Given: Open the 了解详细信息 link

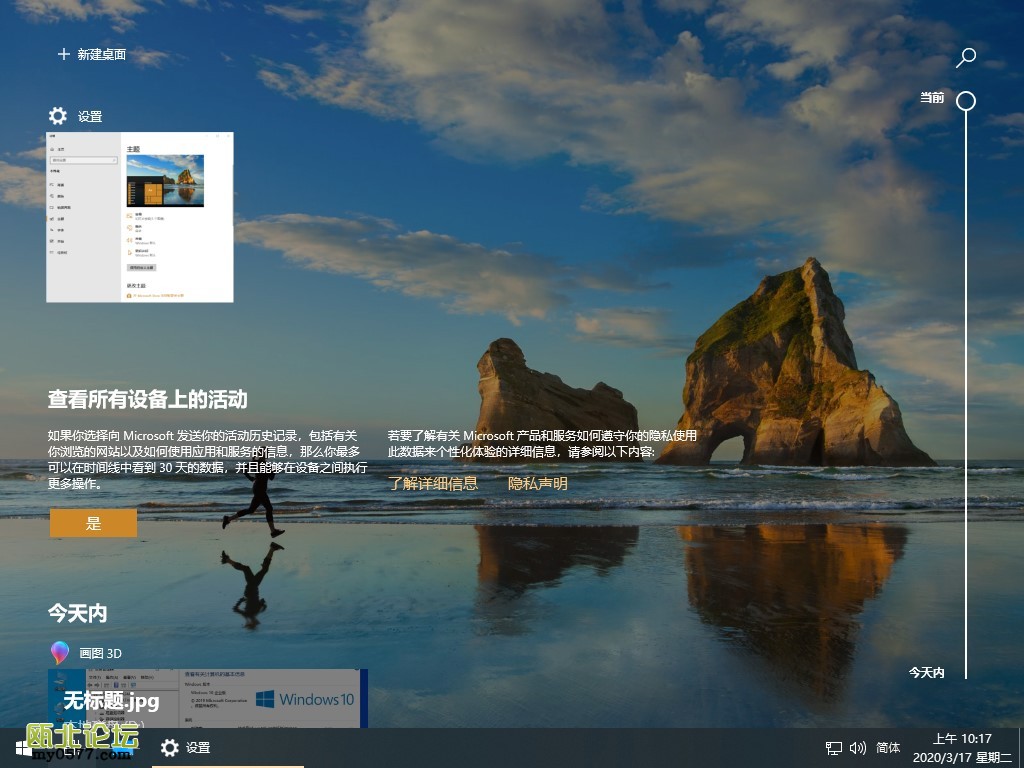Looking at the screenshot, I should tap(433, 484).
